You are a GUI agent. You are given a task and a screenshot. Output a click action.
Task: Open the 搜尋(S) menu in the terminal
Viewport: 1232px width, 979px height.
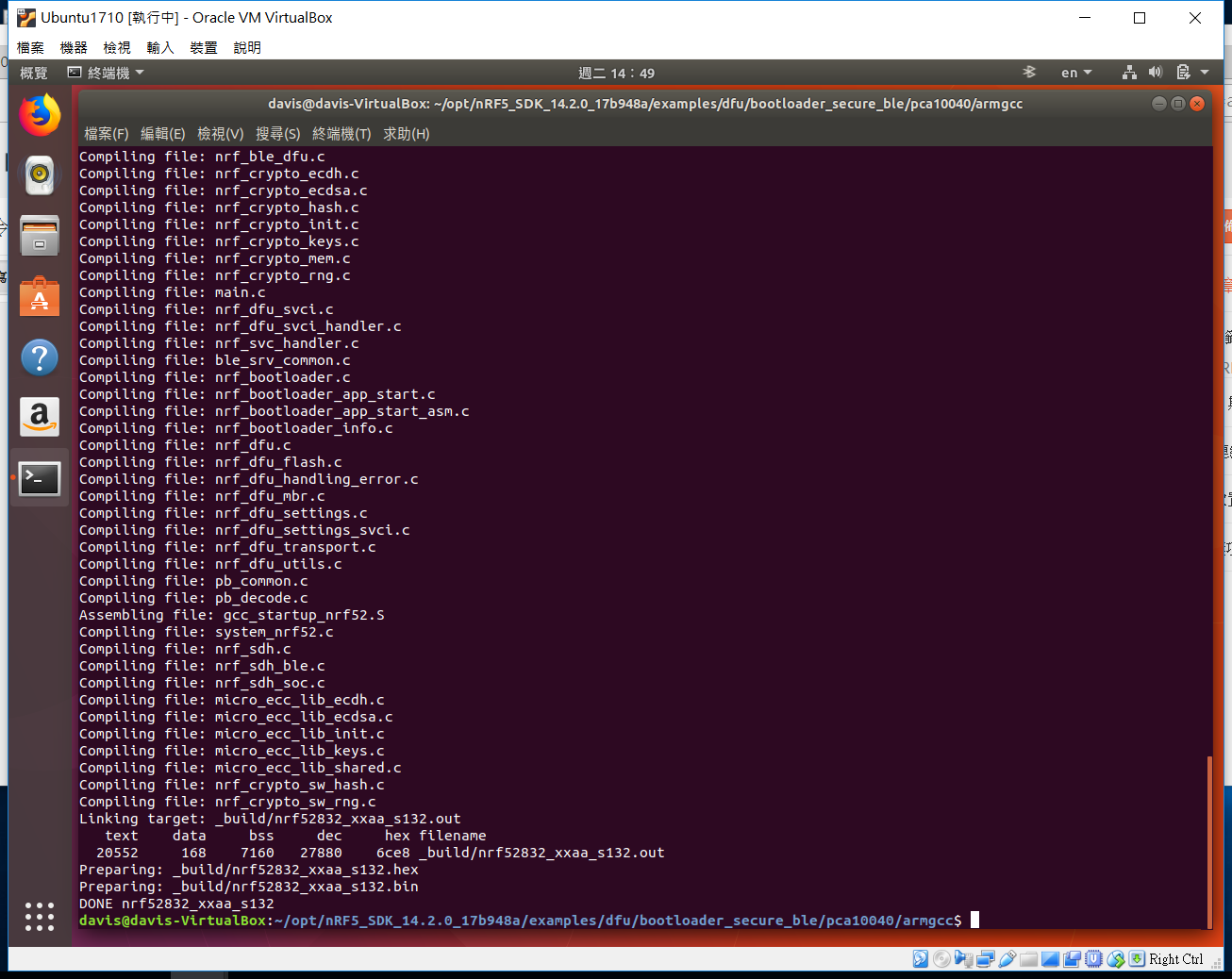pyautogui.click(x=277, y=133)
